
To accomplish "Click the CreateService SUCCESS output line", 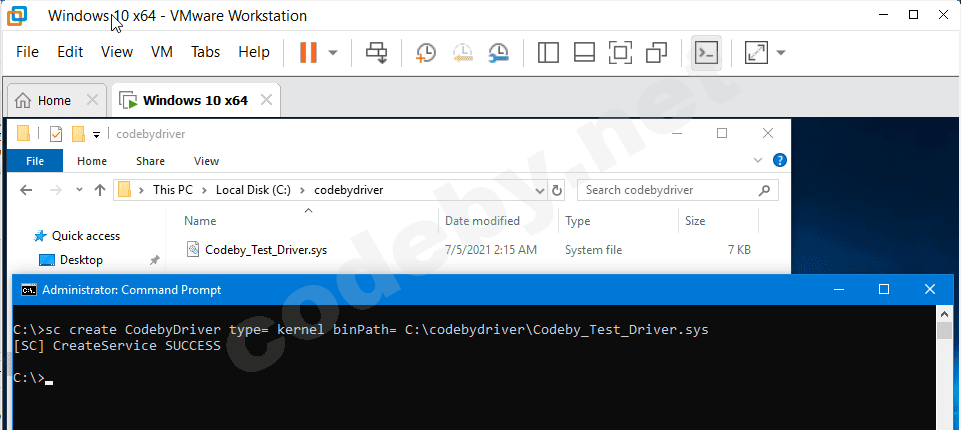I will coord(116,346).
